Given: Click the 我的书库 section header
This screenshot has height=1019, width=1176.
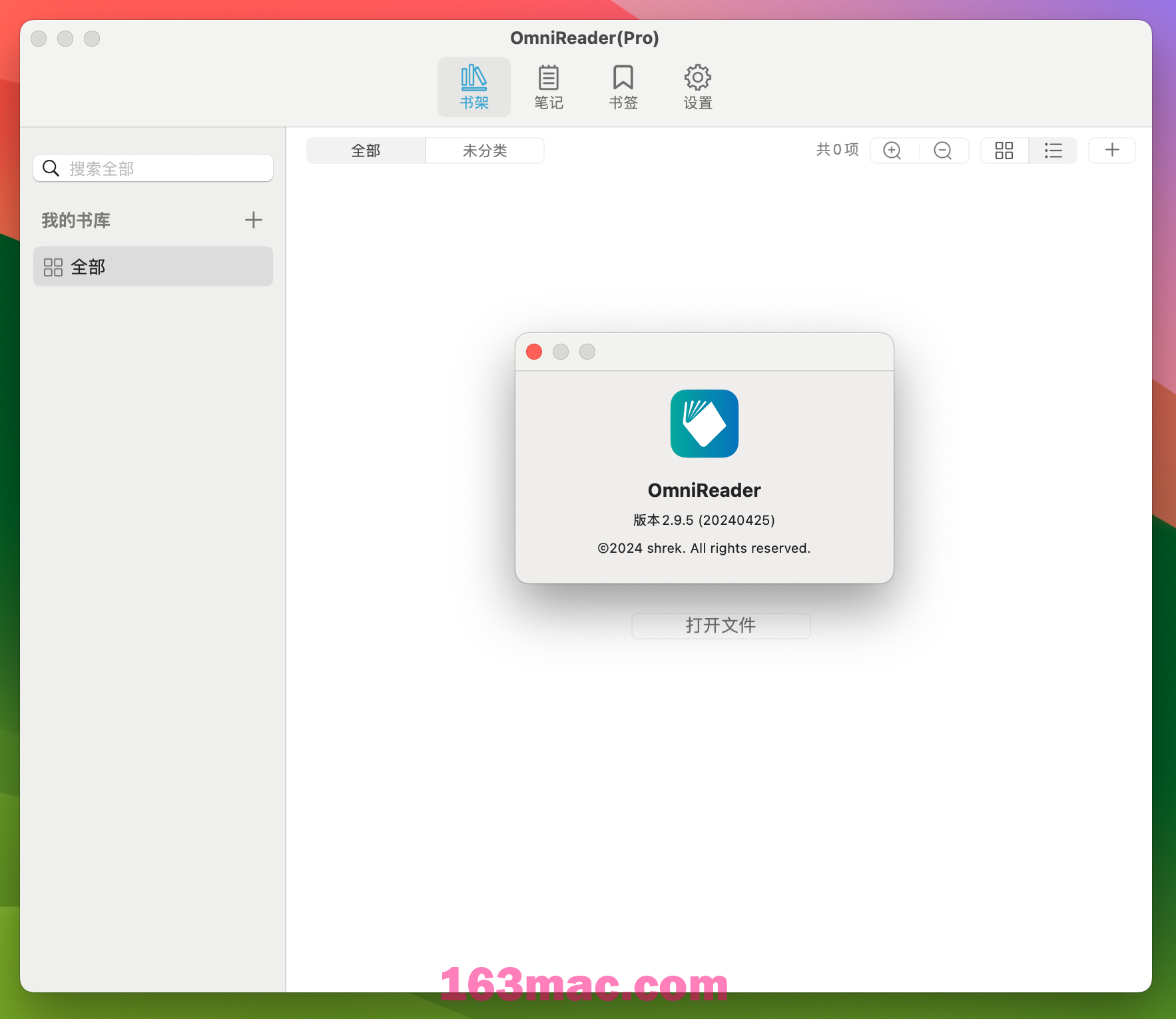Looking at the screenshot, I should tap(76, 220).
